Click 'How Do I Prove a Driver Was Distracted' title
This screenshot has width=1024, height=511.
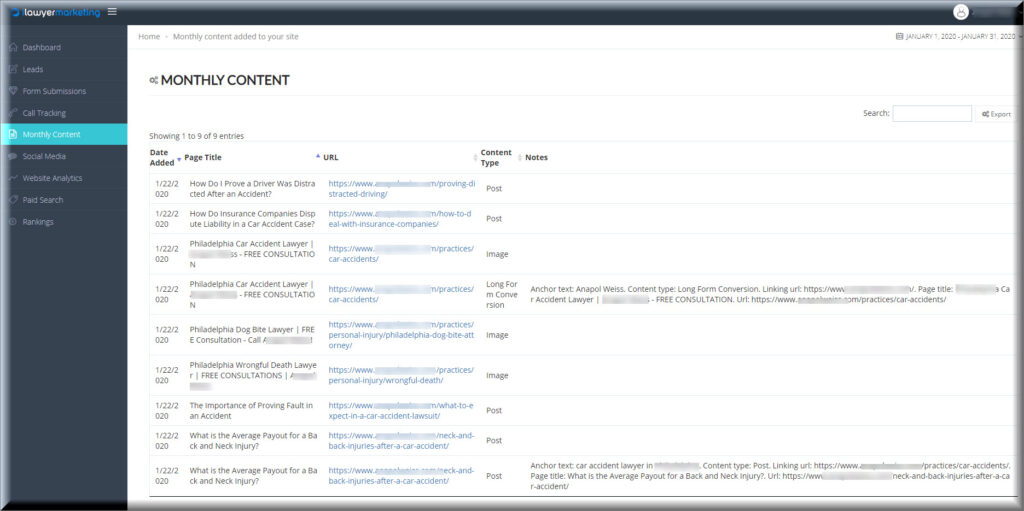[x=253, y=189]
